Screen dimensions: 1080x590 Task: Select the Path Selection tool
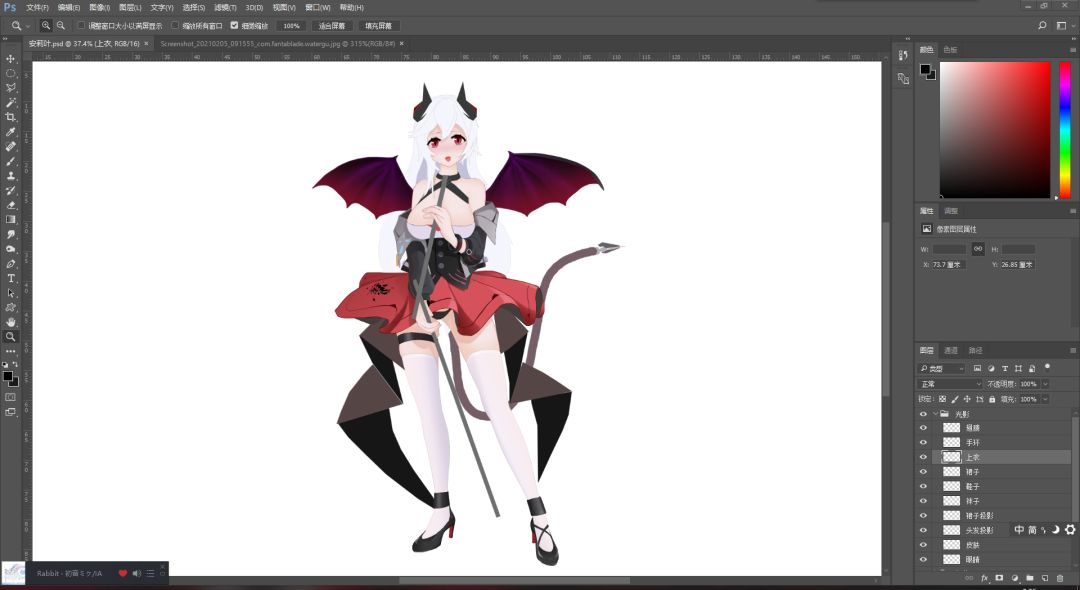(10, 293)
